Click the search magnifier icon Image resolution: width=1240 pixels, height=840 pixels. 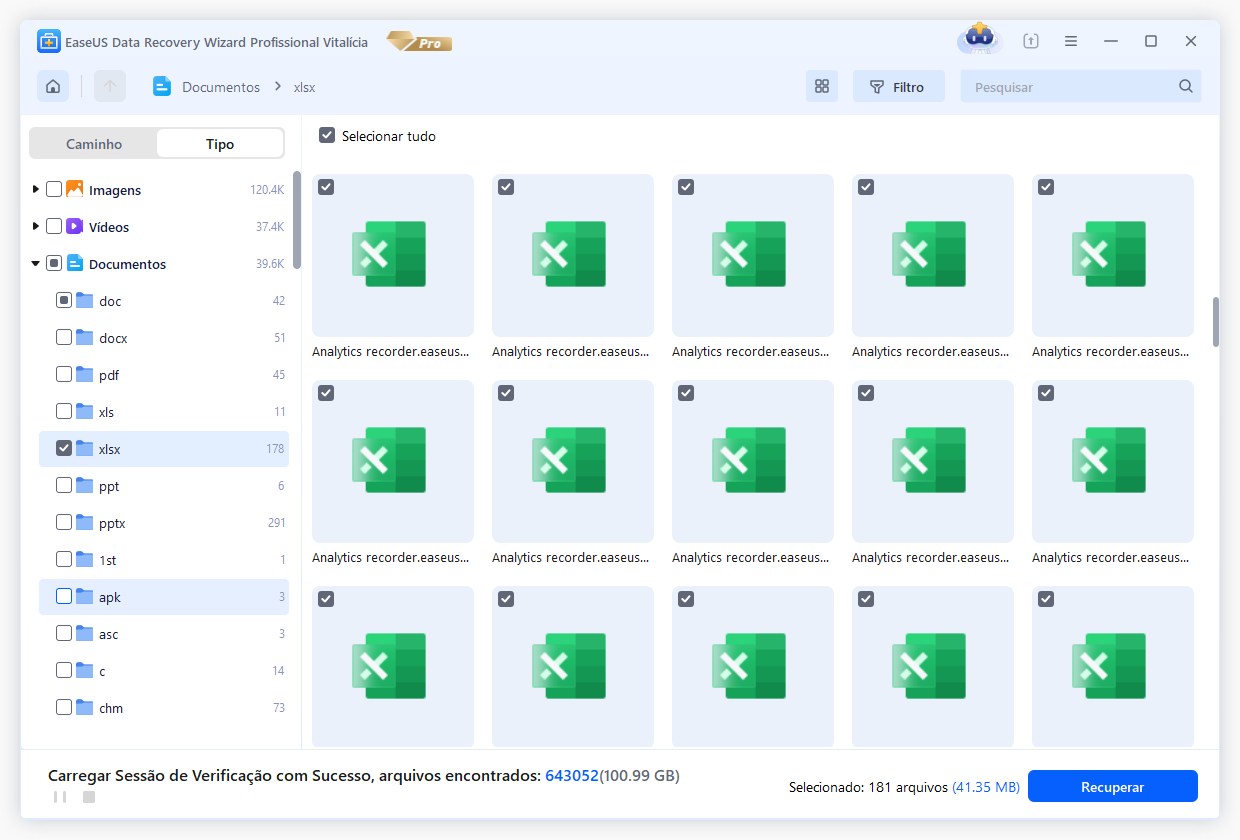coord(1186,87)
